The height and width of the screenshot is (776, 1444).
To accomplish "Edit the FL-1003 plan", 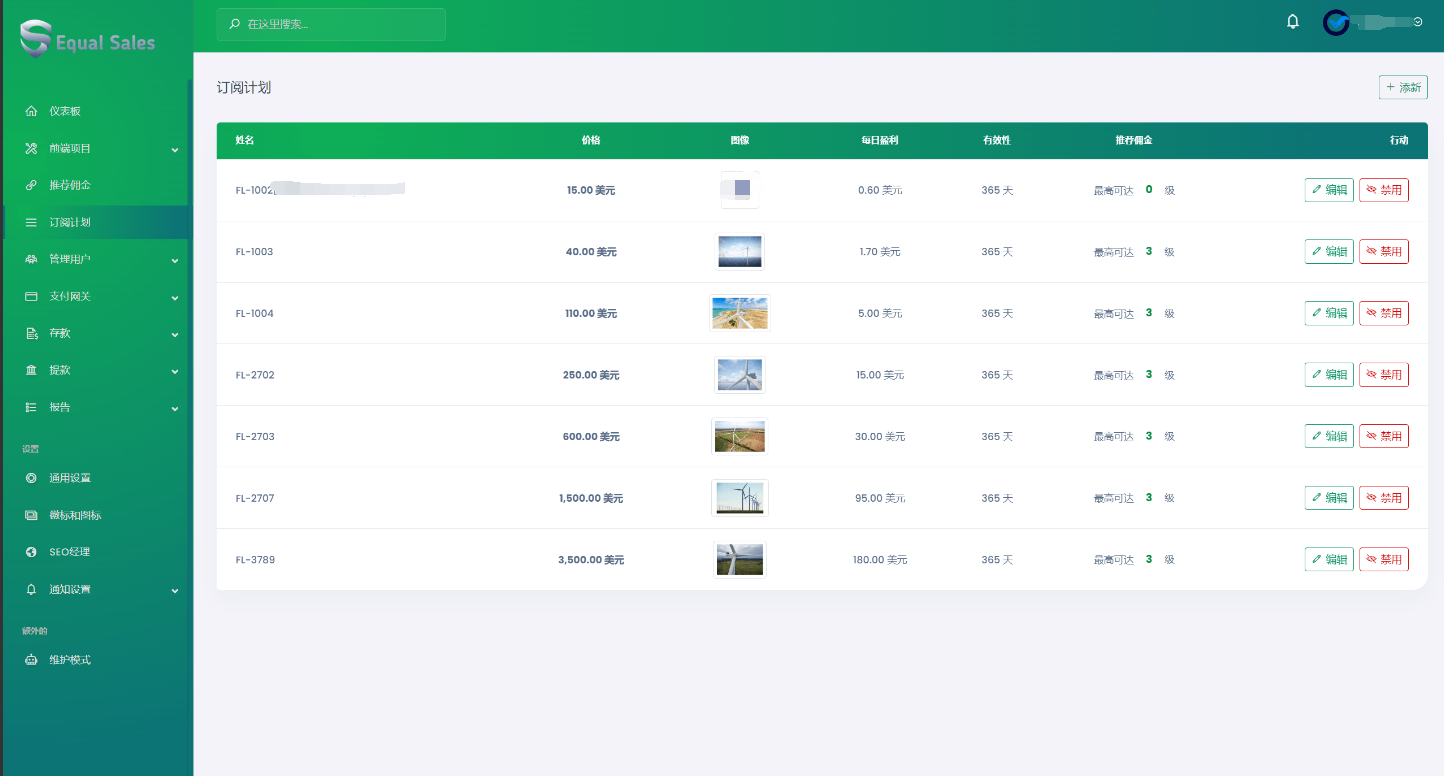I will pos(1329,251).
